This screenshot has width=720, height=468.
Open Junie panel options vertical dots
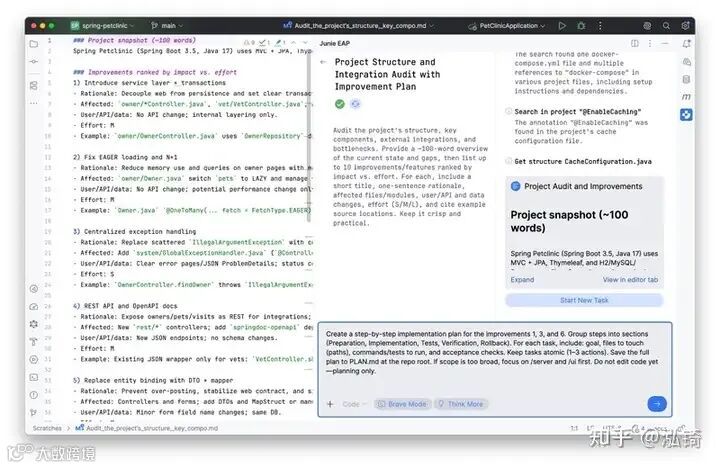650,43
